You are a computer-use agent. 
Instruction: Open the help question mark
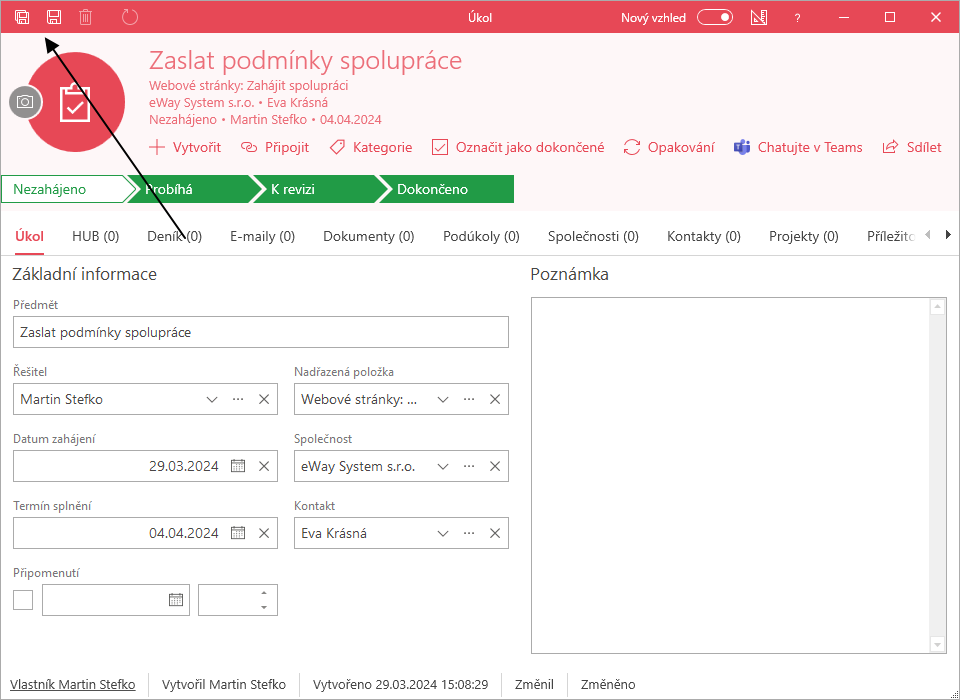coord(797,18)
